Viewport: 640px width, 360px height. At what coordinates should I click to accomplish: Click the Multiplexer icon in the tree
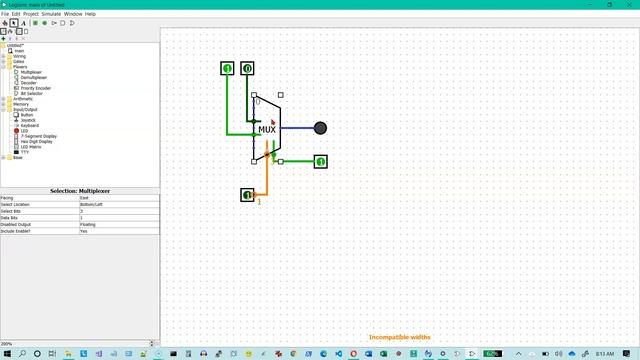pyautogui.click(x=16, y=72)
